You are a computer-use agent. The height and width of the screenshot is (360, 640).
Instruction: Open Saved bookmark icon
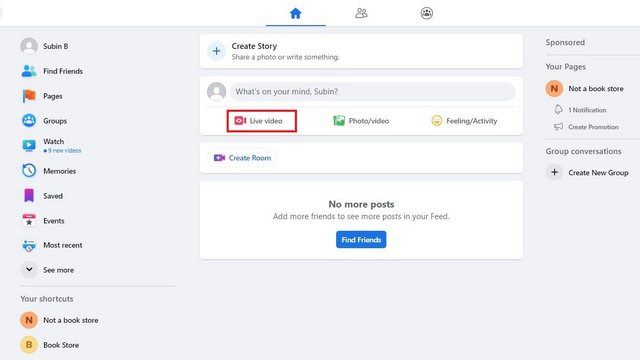29,196
